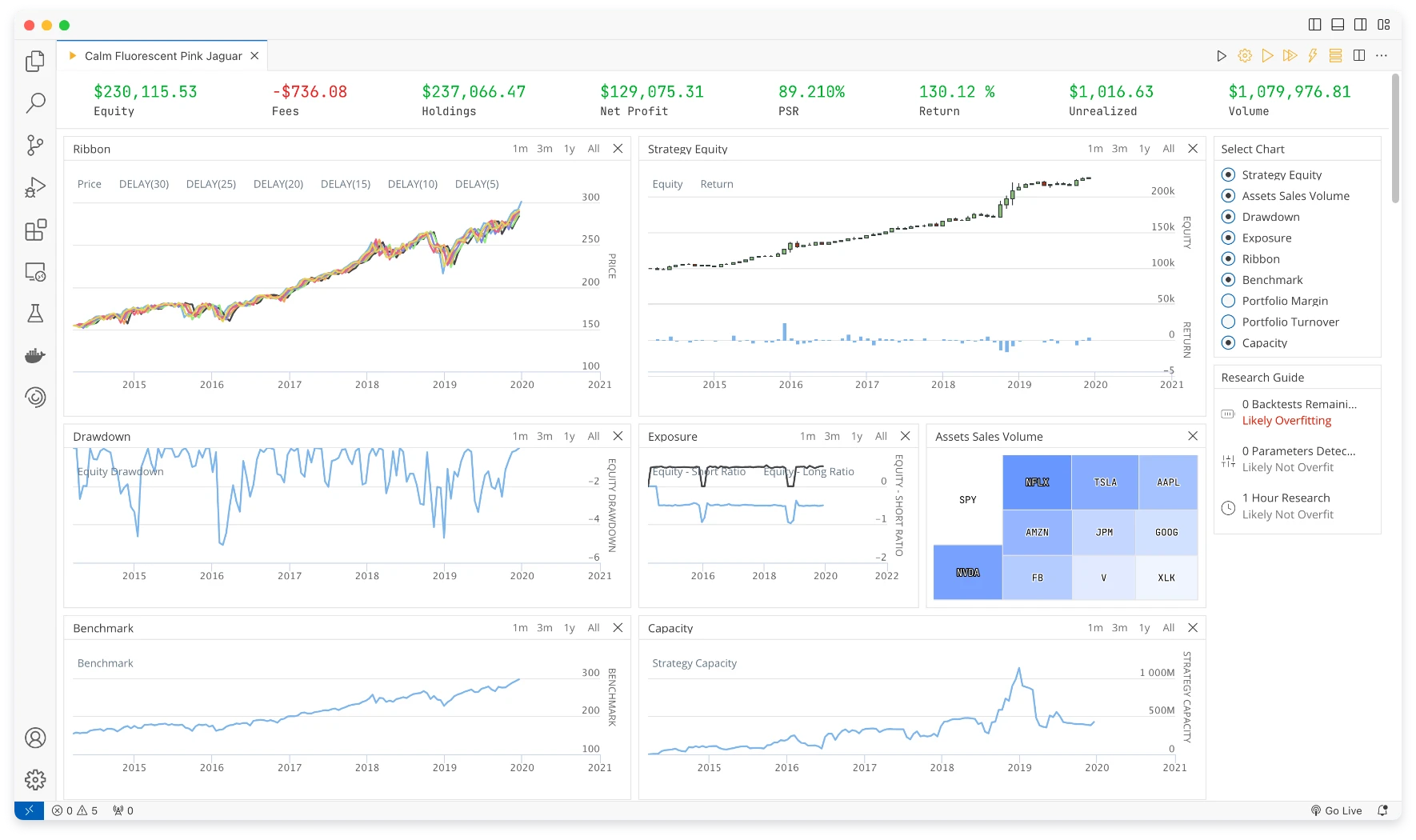Screen dimensions: 1416x840
Task: Click the lightning live-trading icon
Action: 1312,55
